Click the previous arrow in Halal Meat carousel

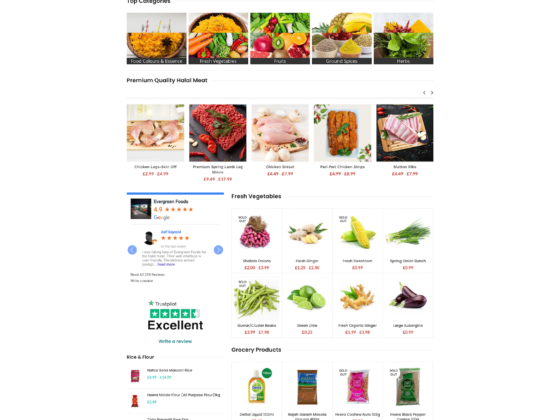424,93
